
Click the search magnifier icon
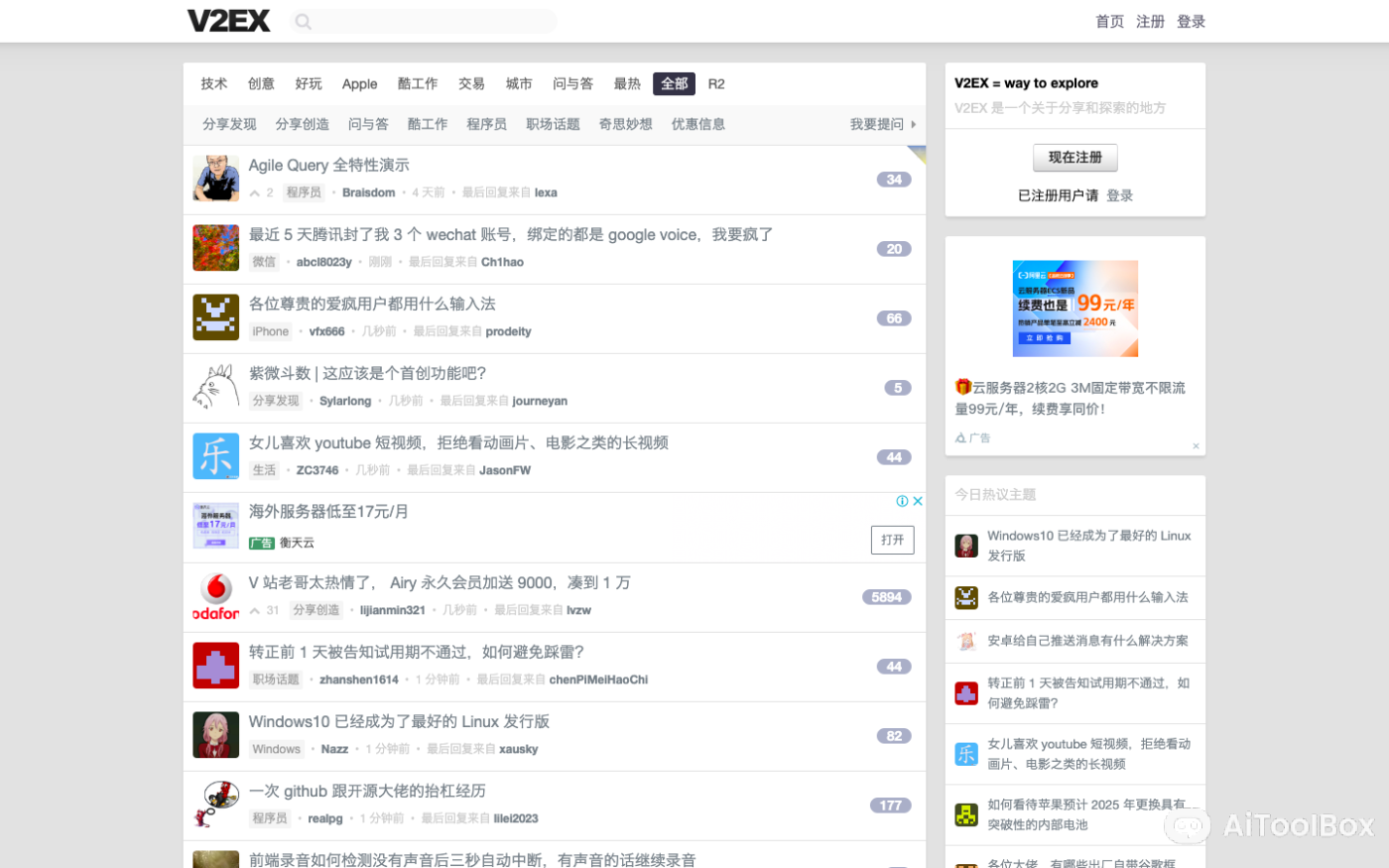[303, 21]
